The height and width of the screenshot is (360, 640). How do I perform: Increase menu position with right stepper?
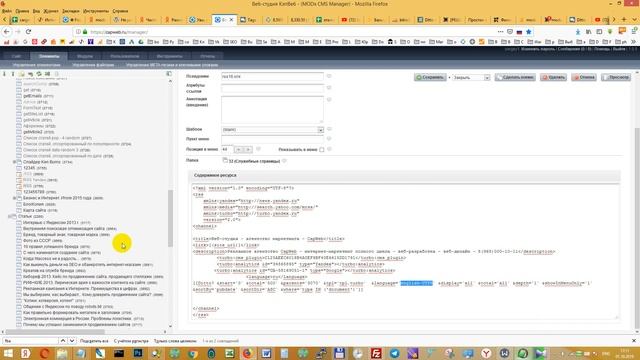coord(248,150)
